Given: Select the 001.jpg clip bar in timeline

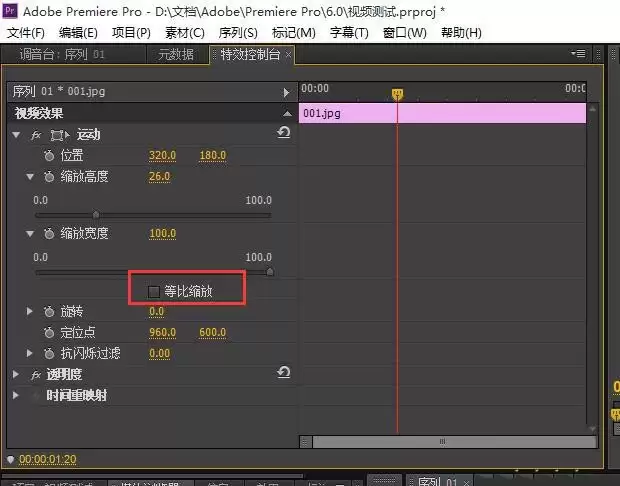Looking at the screenshot, I should point(442,113).
